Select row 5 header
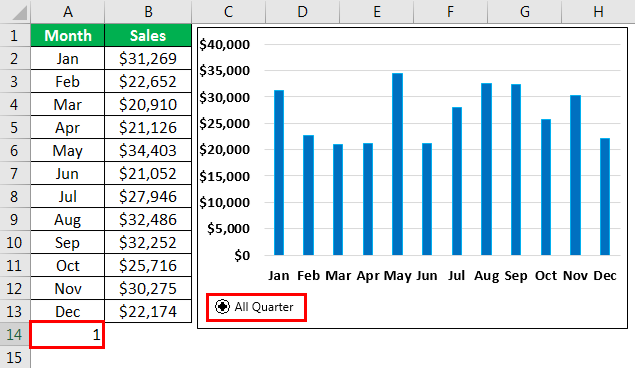 point(15,128)
